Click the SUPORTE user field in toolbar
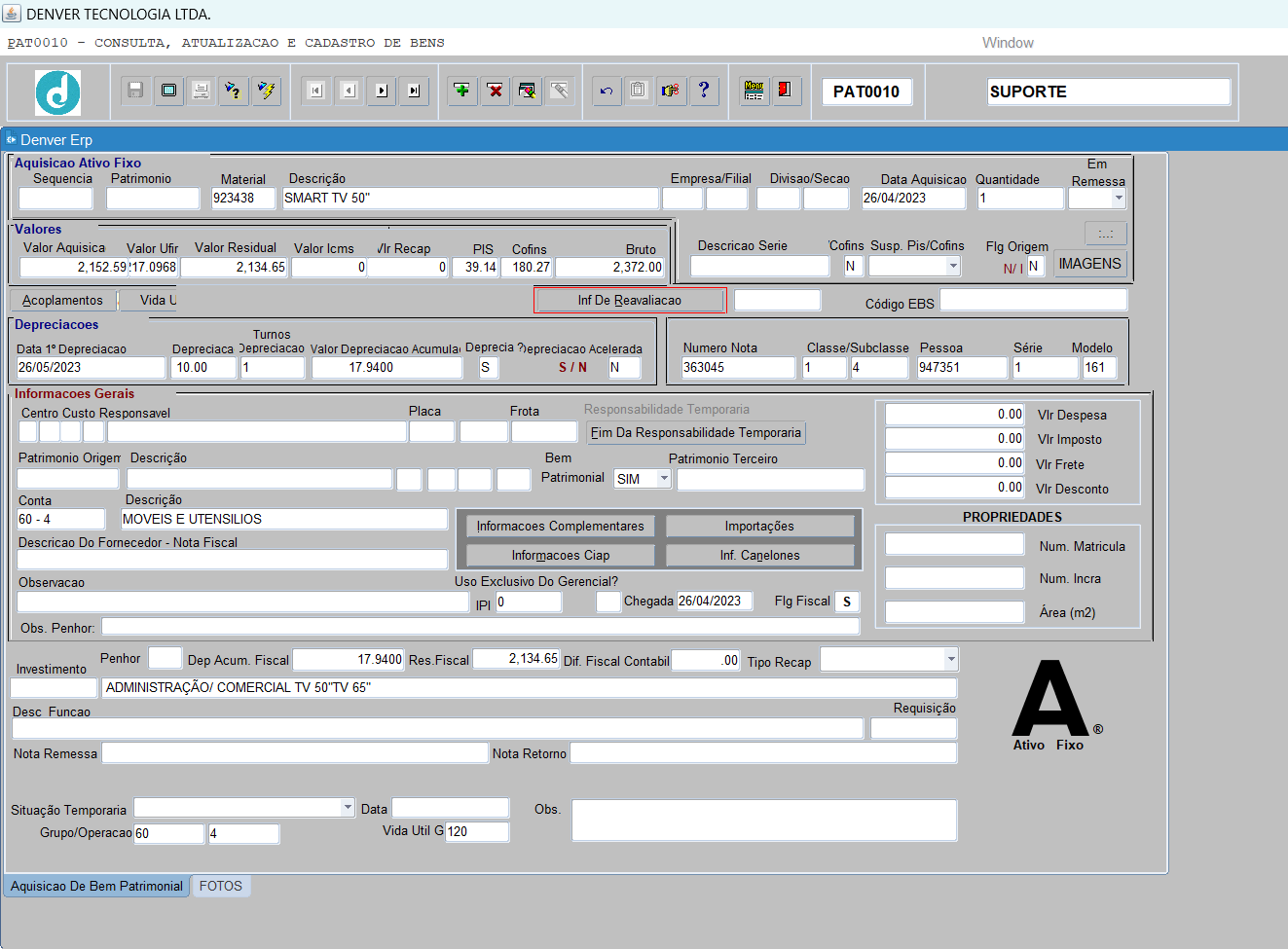 (1109, 91)
